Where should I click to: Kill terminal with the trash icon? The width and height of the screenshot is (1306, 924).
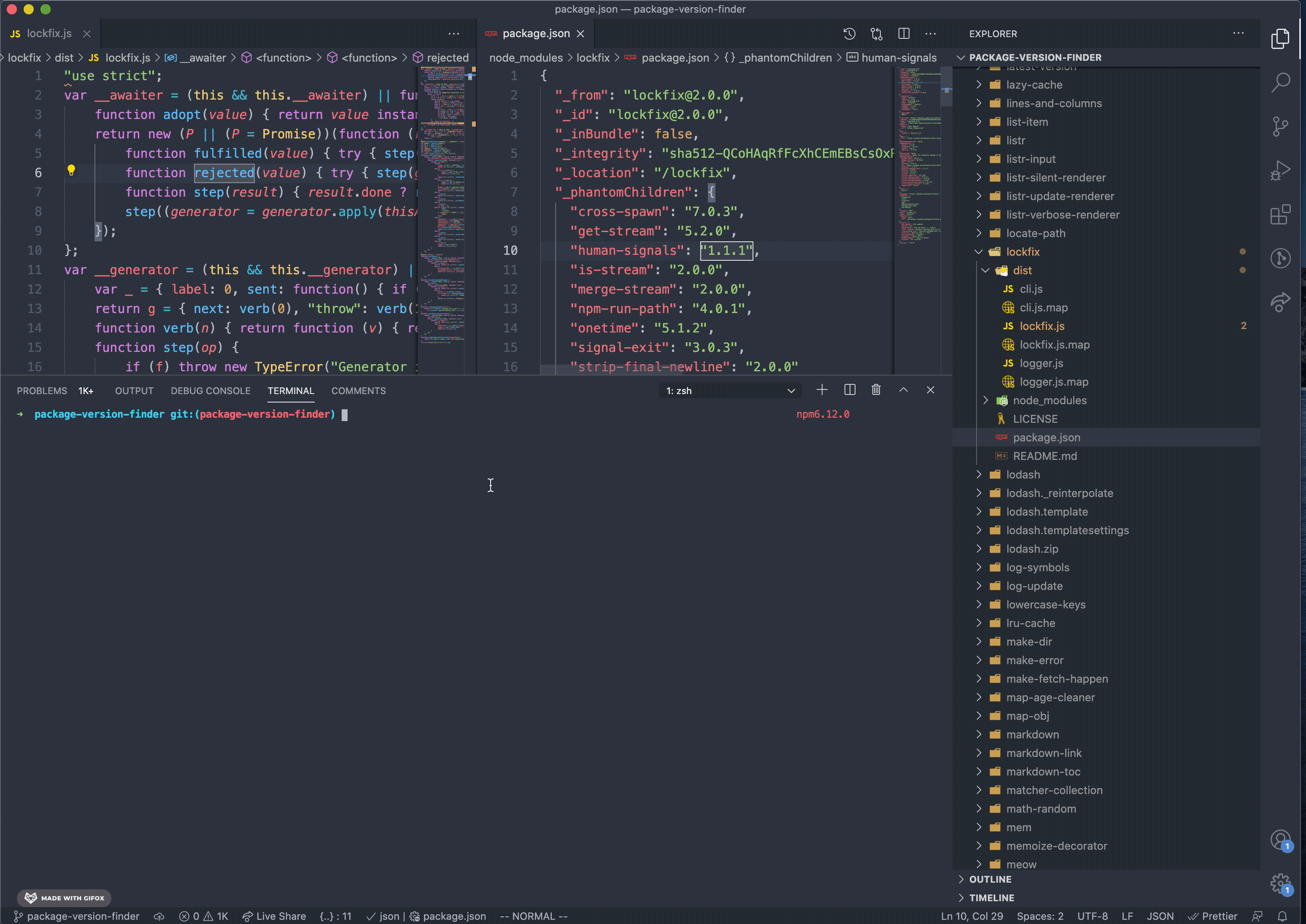click(876, 390)
